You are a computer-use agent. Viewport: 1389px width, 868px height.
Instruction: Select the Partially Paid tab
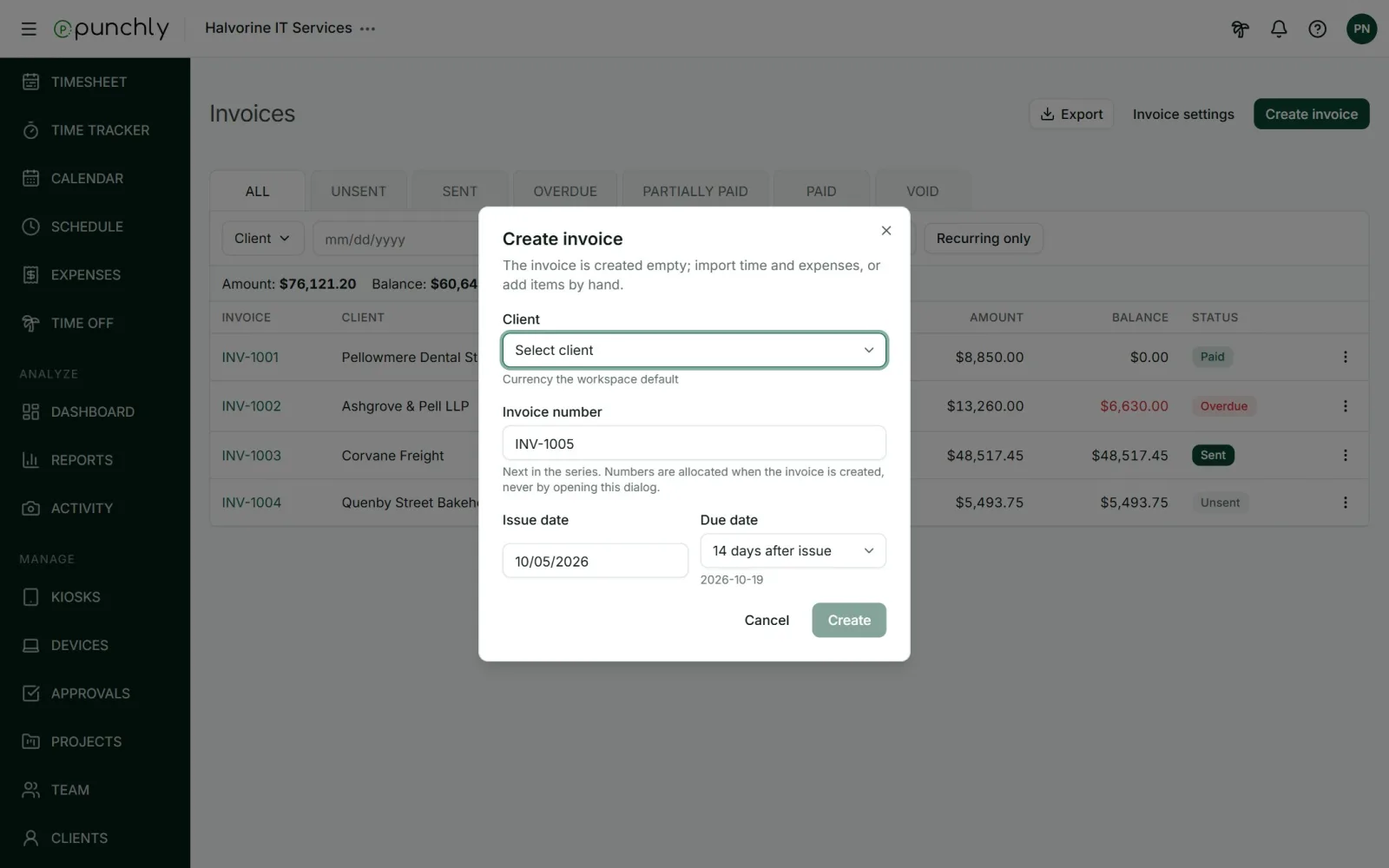695,191
